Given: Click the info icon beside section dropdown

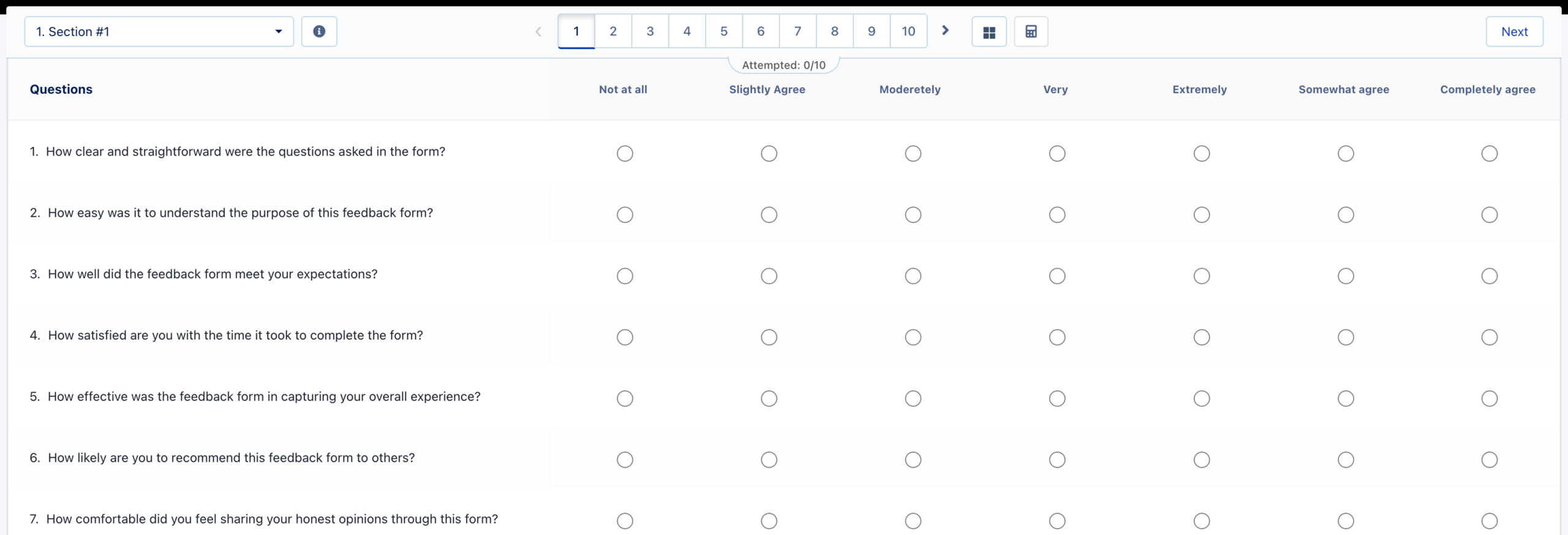Looking at the screenshot, I should 318,31.
